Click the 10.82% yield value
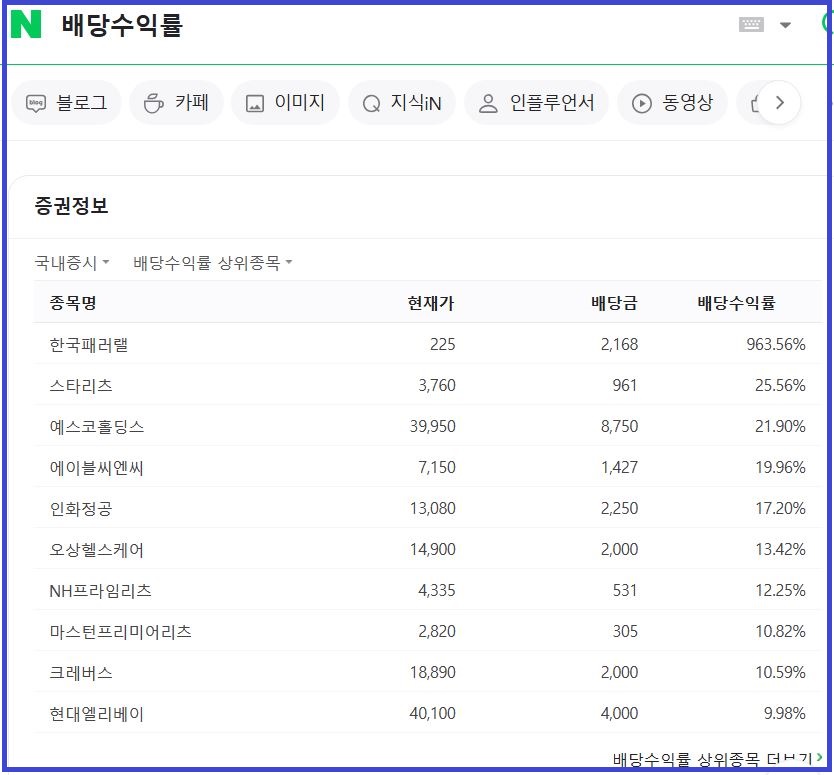 pos(780,631)
